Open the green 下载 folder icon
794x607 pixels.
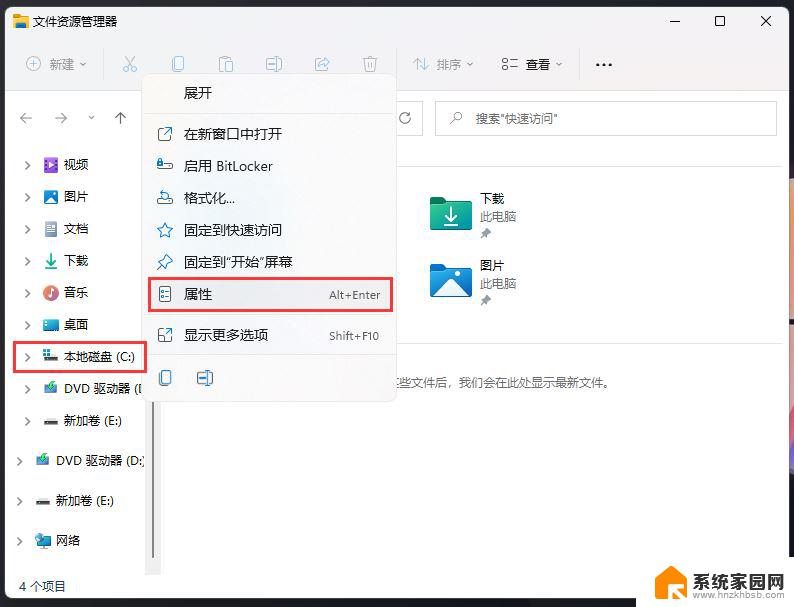450,214
